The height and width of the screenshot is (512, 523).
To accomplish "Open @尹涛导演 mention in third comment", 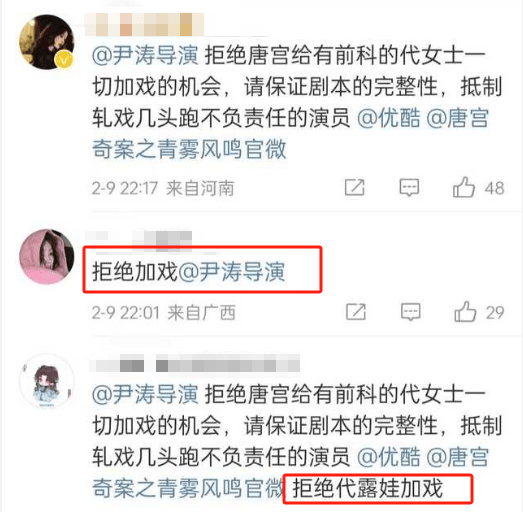I will pos(145,394).
